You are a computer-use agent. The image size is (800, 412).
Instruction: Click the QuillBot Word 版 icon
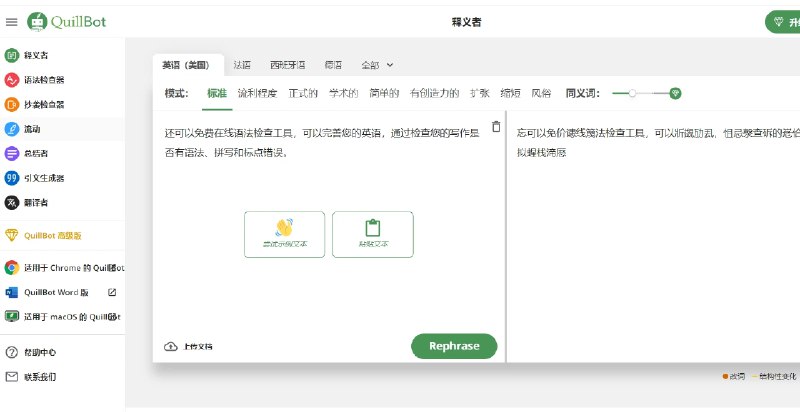point(12,292)
